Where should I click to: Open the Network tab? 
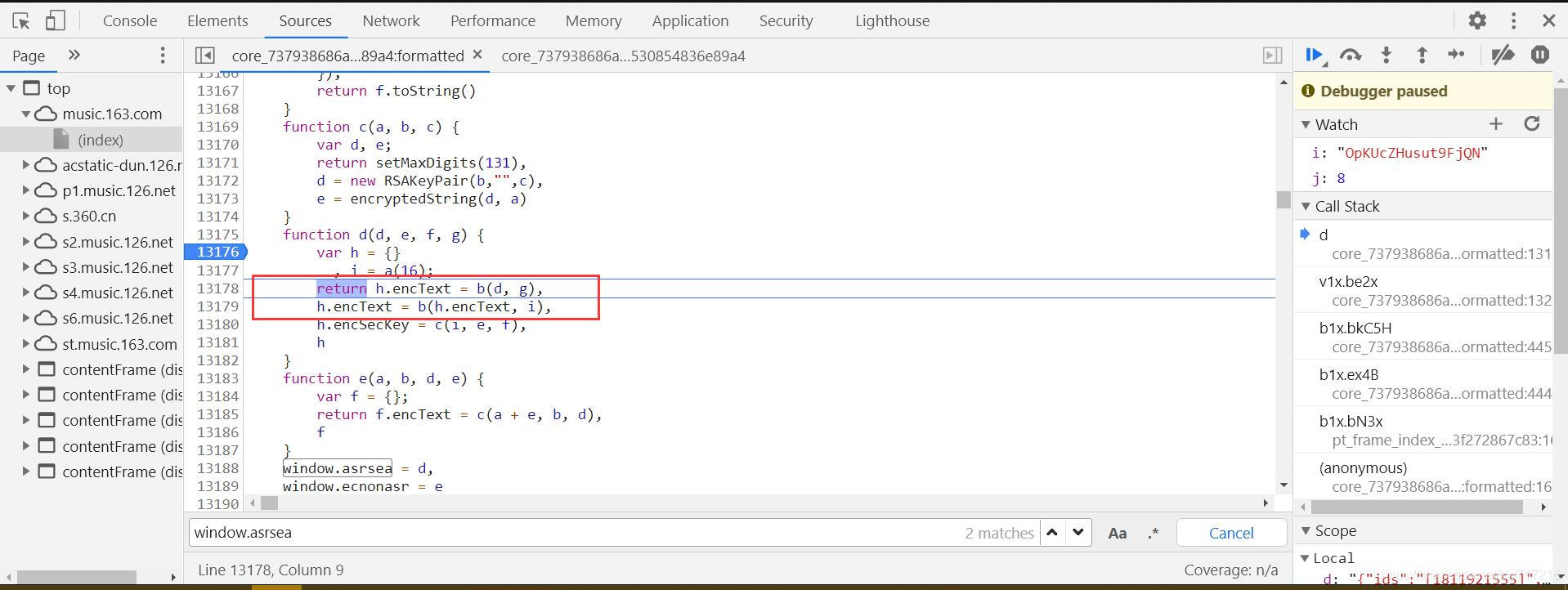coord(391,20)
